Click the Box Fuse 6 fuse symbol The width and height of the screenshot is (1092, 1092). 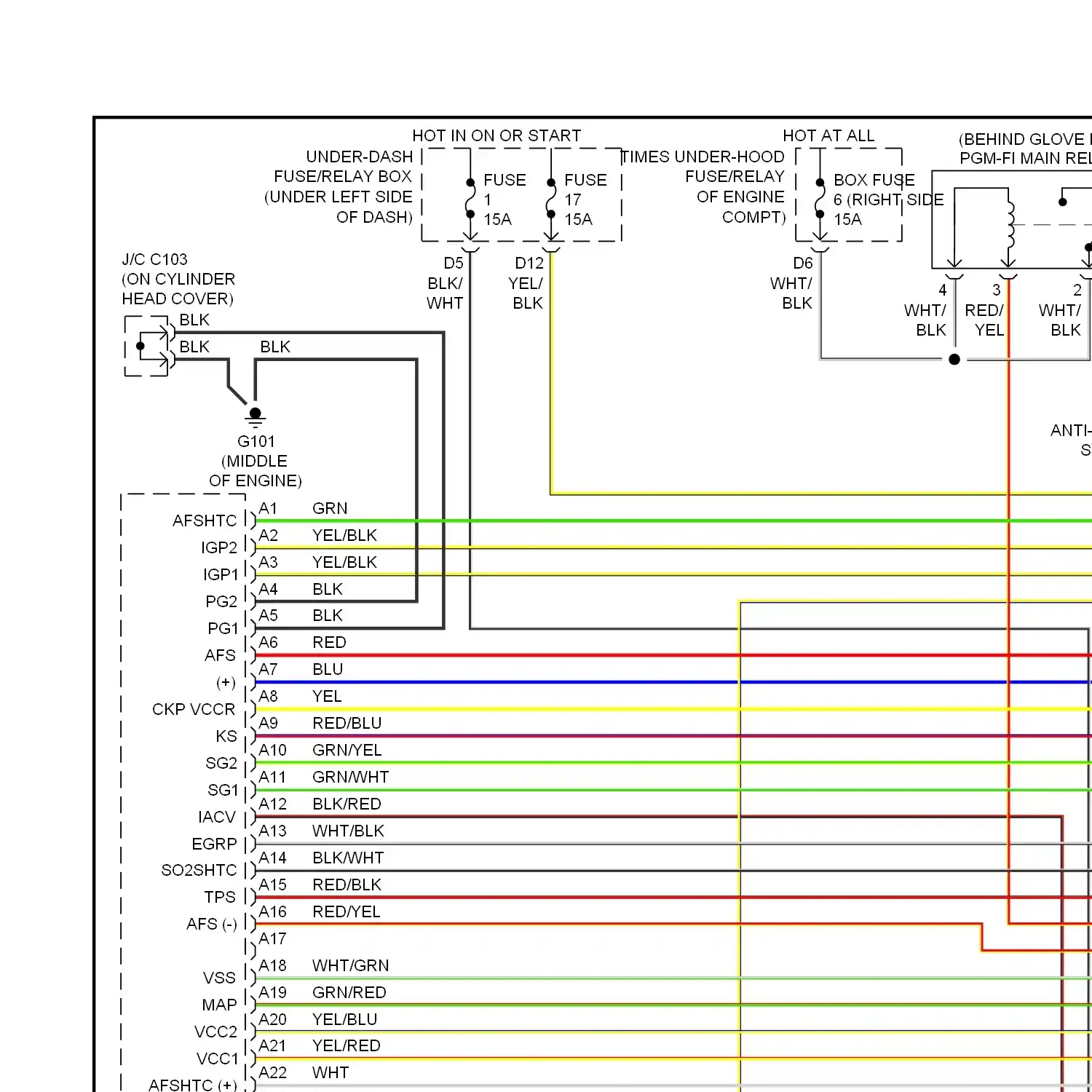pyautogui.click(x=820, y=198)
